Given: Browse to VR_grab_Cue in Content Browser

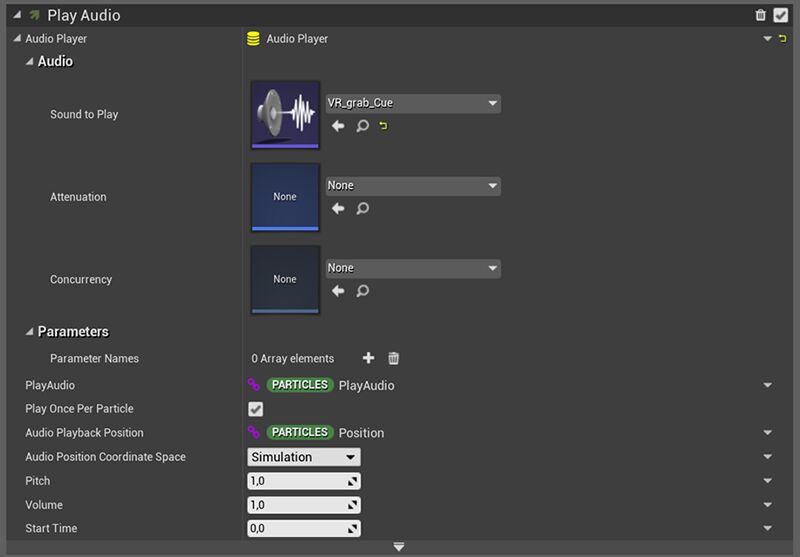Looking at the screenshot, I should click(362, 126).
